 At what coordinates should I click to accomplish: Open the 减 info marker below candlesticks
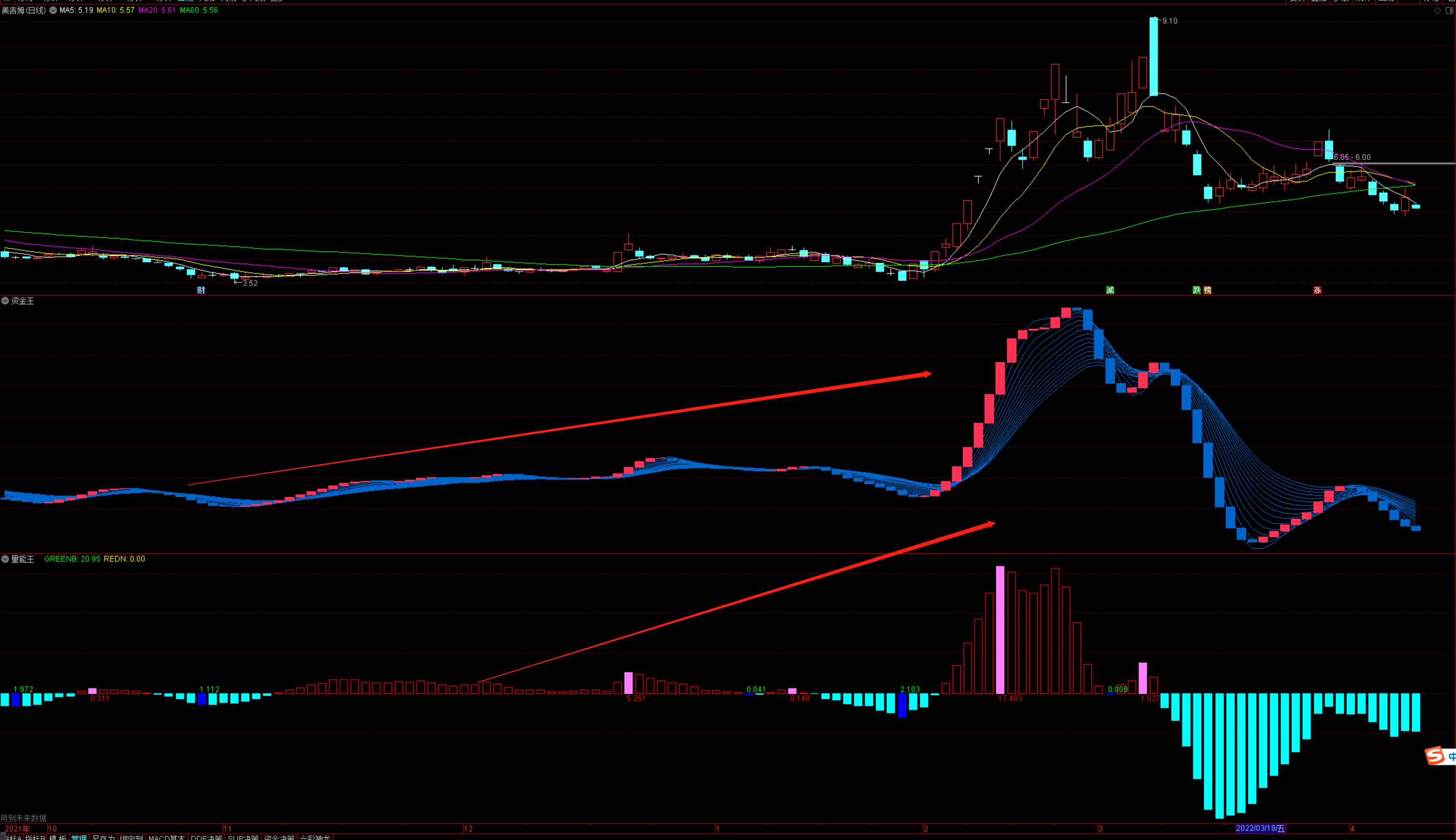tap(1110, 290)
